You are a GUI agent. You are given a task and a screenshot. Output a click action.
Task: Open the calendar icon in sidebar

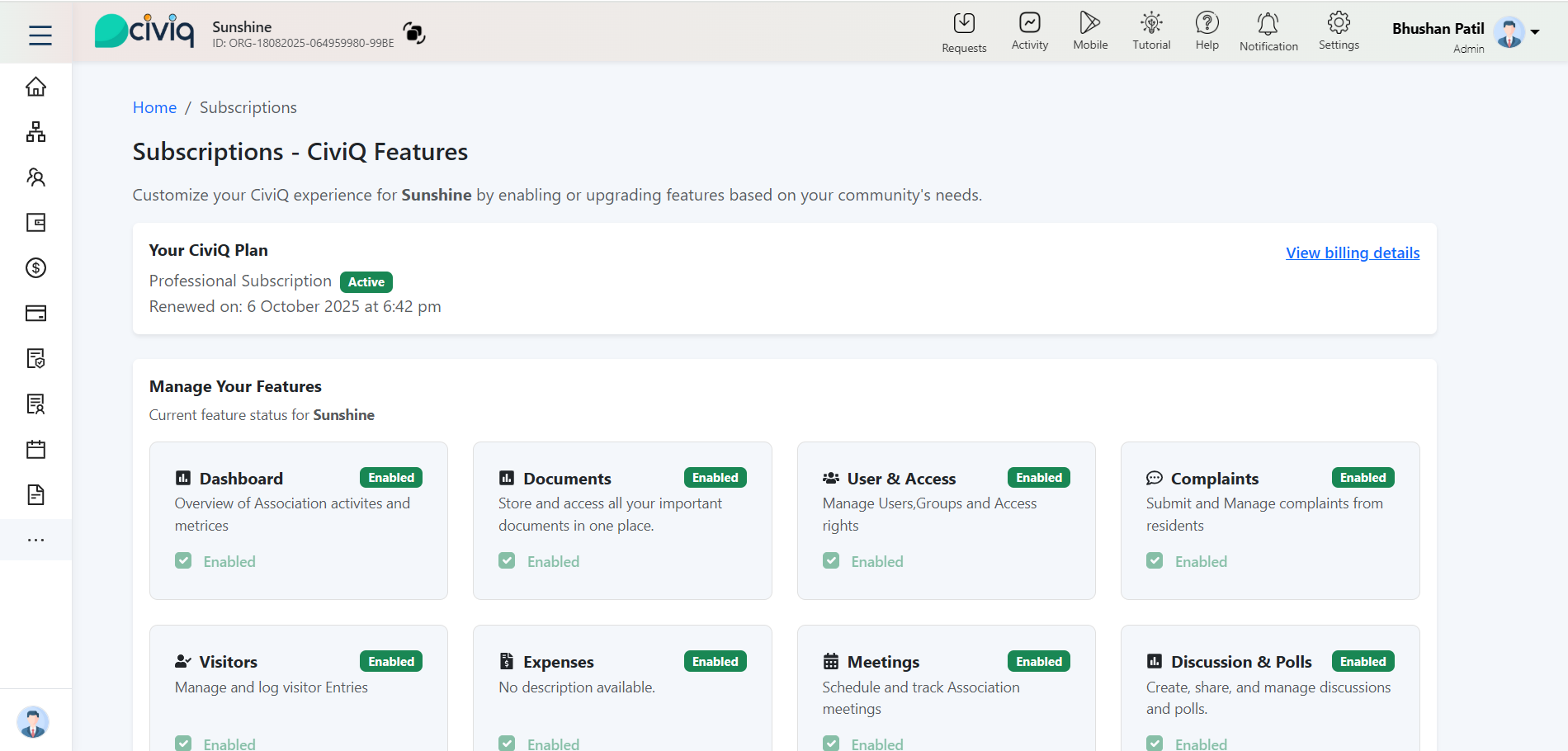coord(35,450)
